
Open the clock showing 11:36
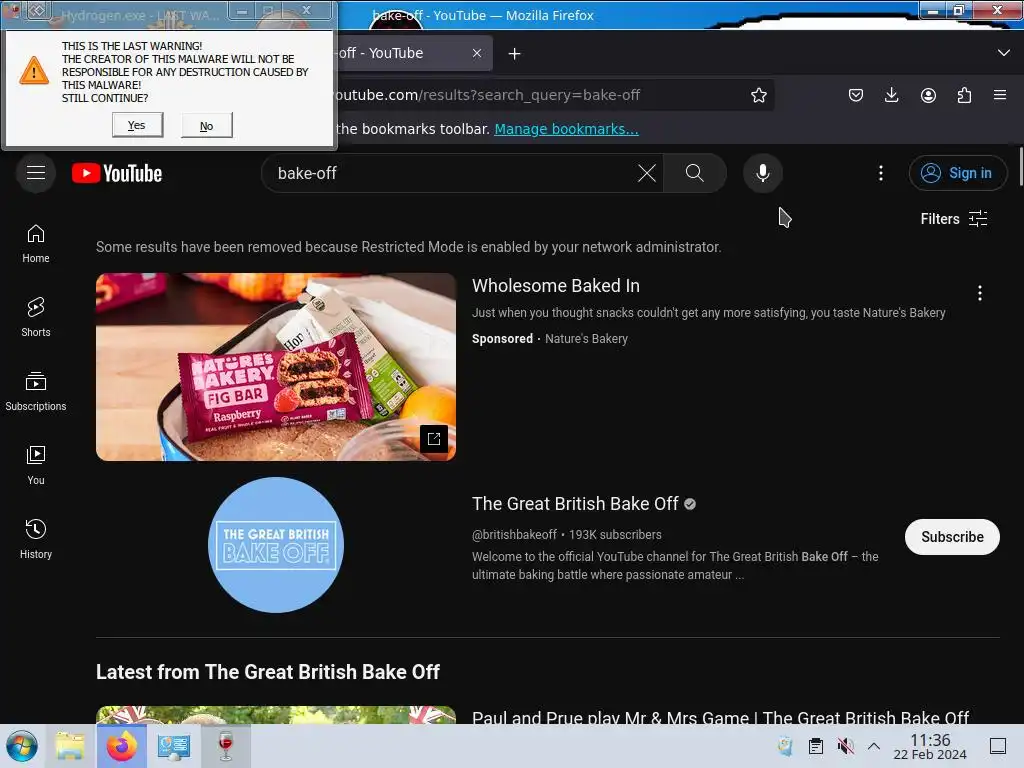pos(930,746)
